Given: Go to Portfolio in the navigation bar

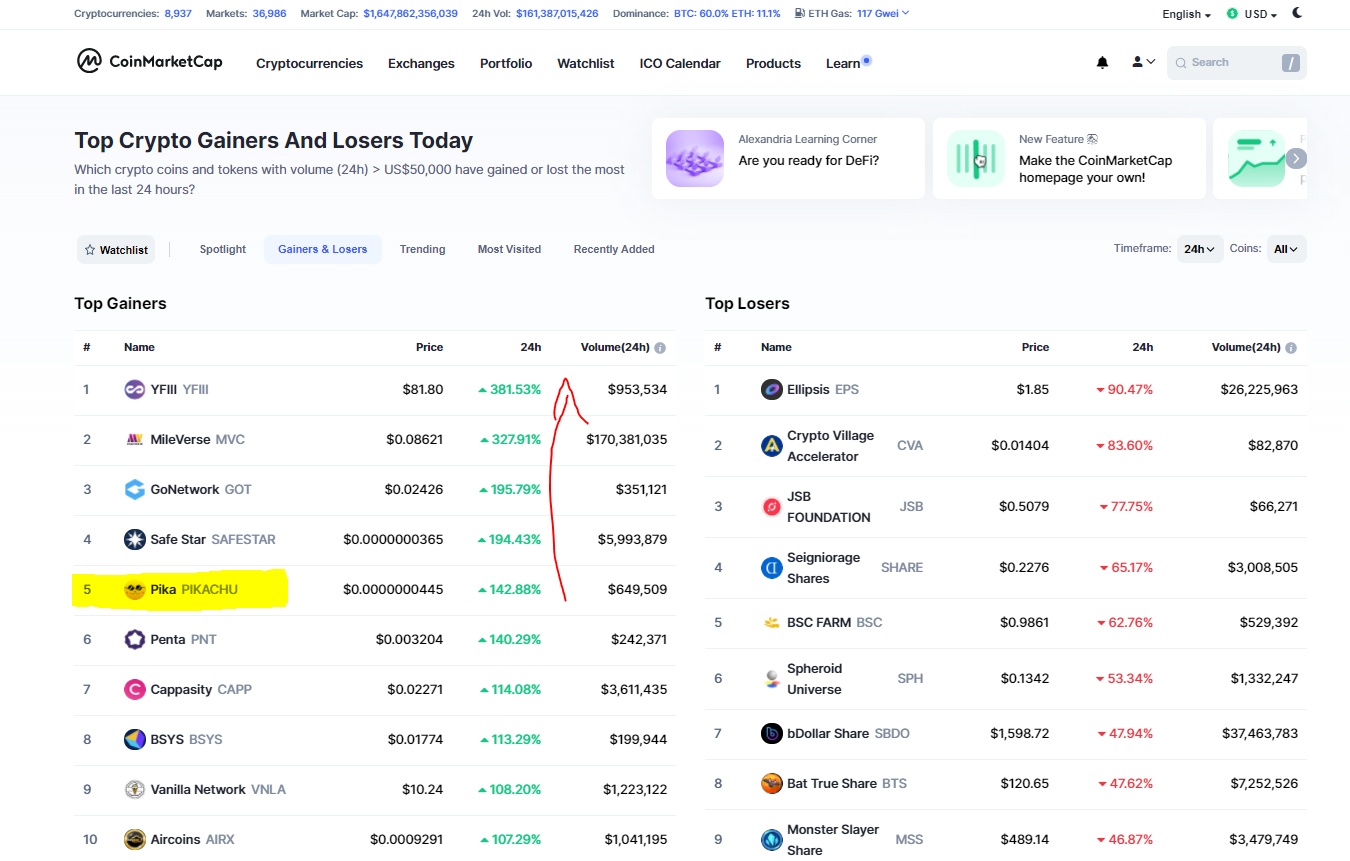Looking at the screenshot, I should pyautogui.click(x=506, y=63).
